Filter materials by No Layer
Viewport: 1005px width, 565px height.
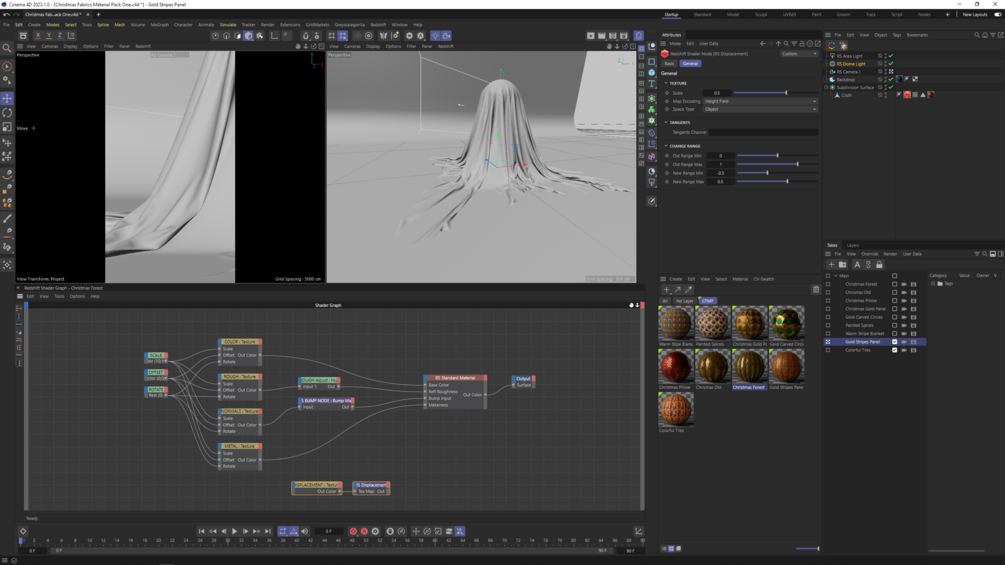(685, 300)
